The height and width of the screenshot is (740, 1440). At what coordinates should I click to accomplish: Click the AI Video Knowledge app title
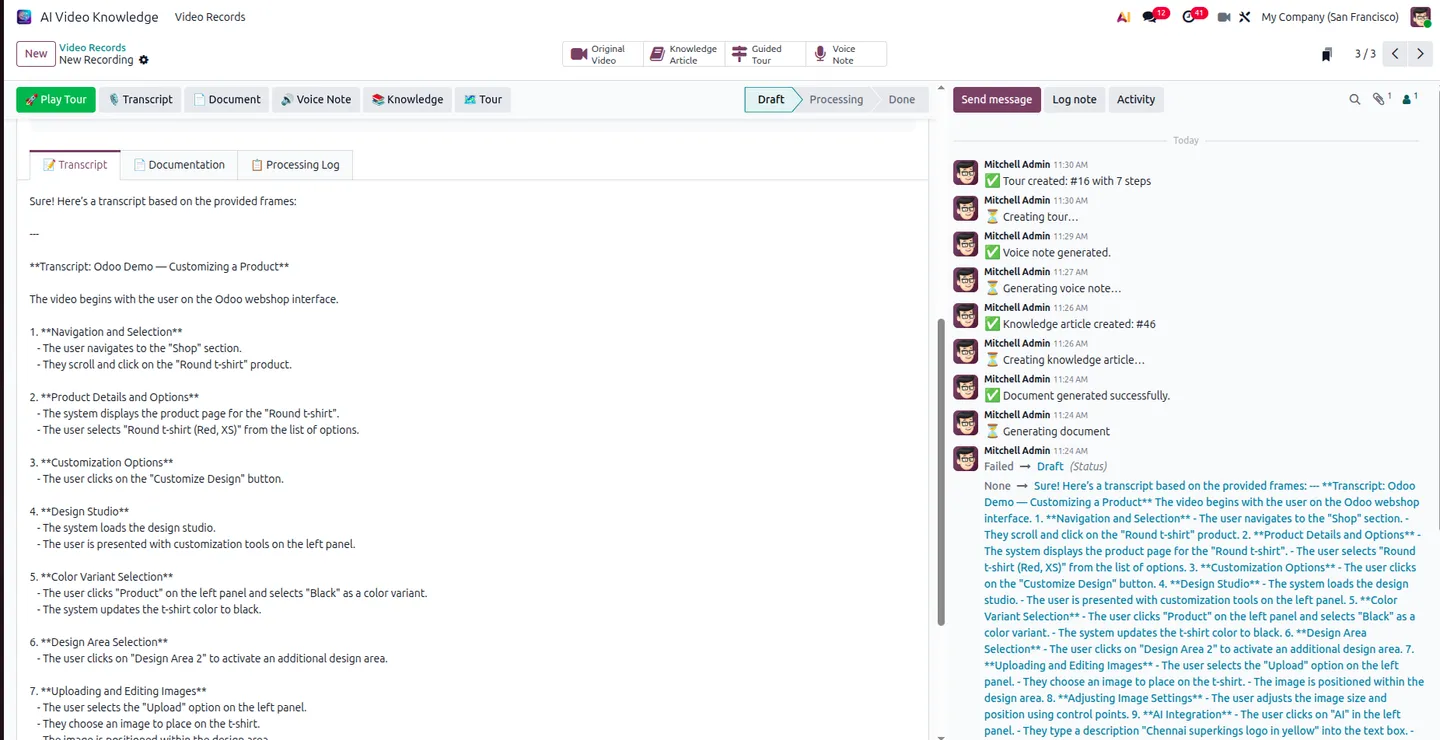point(99,17)
